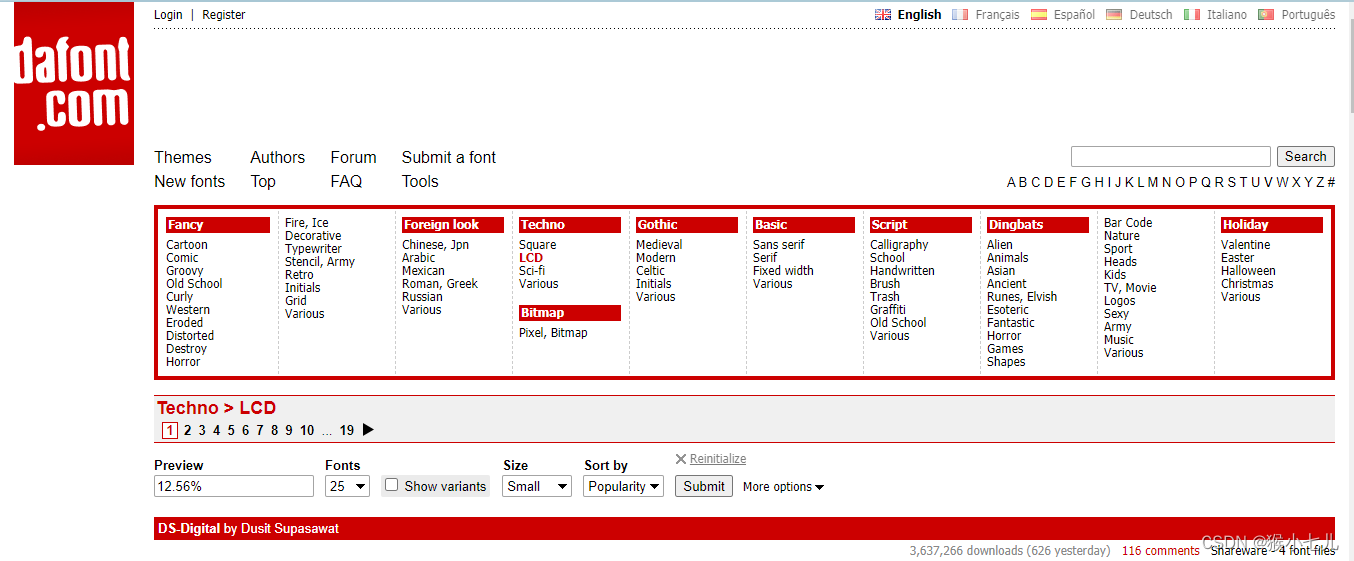This screenshot has height=561, width=1354.
Task: Select the Sans serif category
Action: coord(779,245)
